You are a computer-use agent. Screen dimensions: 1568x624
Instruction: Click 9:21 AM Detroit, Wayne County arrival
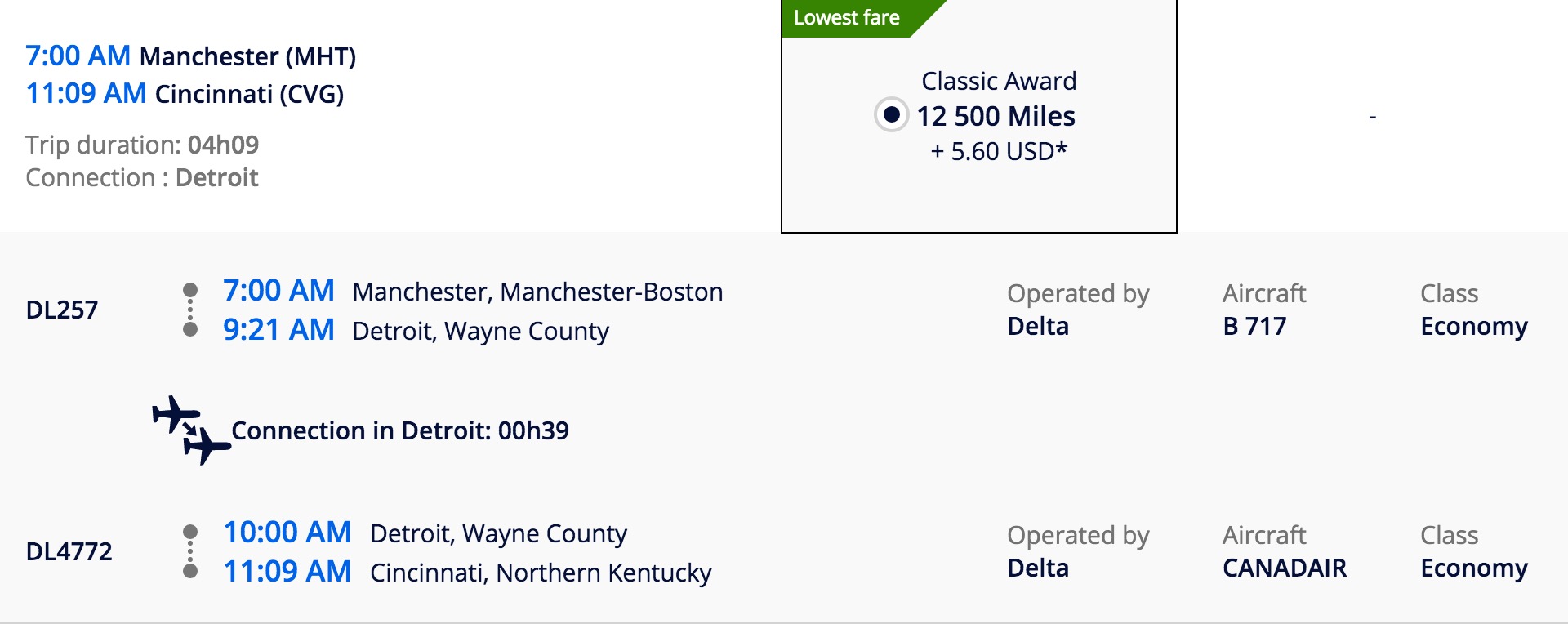416,331
